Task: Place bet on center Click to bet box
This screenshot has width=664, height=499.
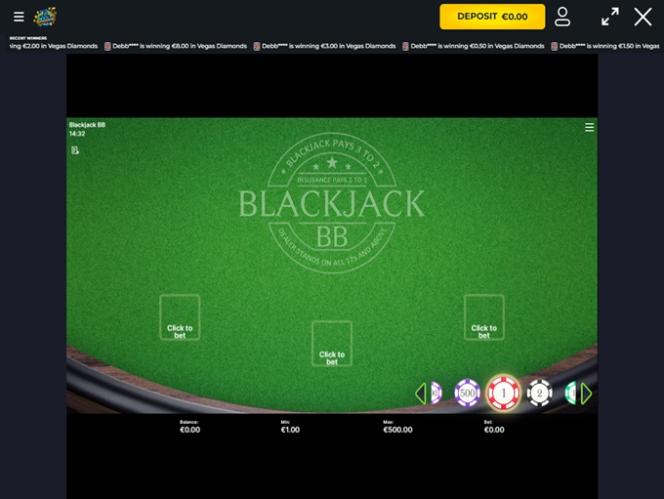Action: pos(332,344)
